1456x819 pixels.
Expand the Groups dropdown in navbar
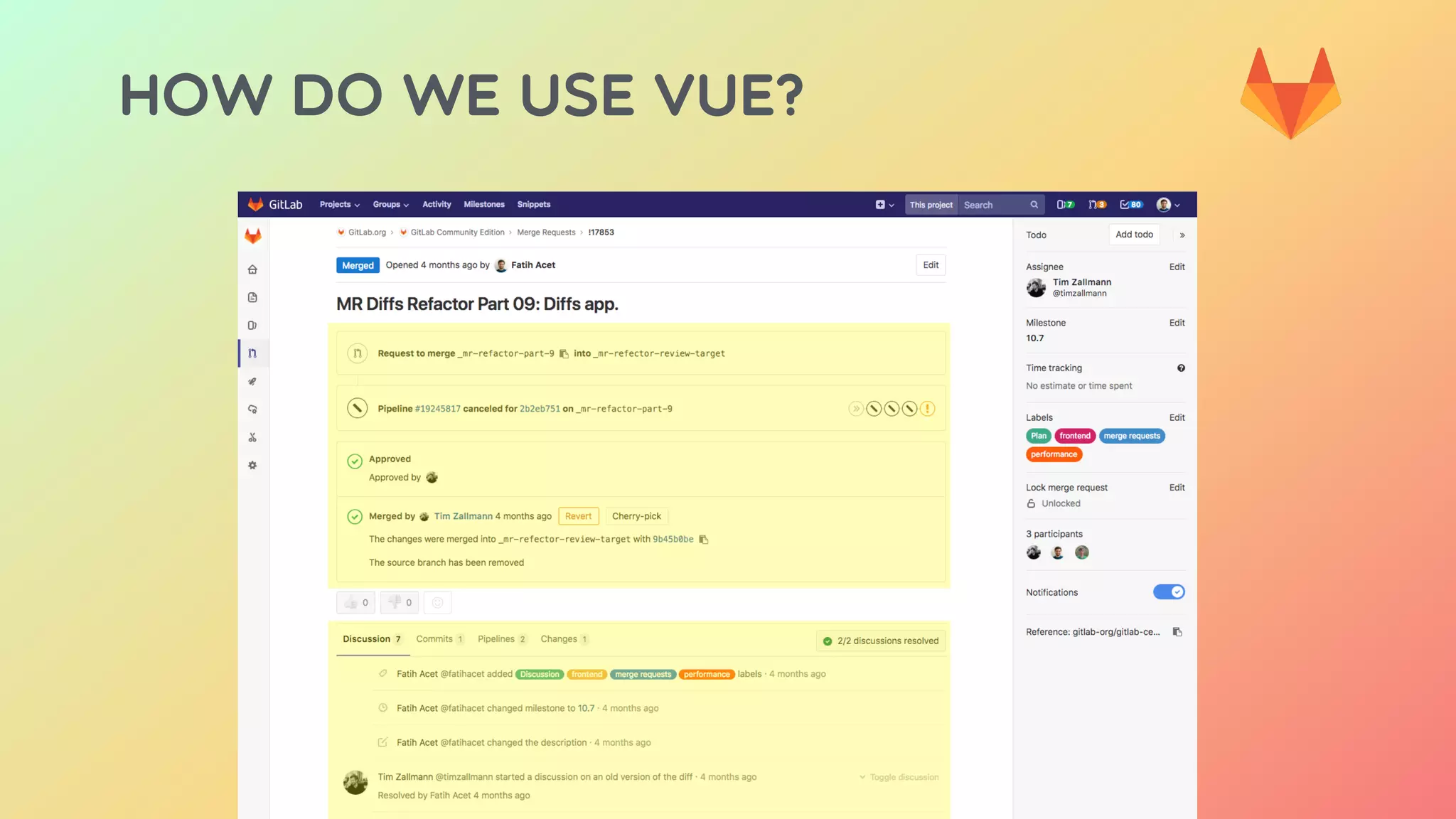tap(390, 205)
